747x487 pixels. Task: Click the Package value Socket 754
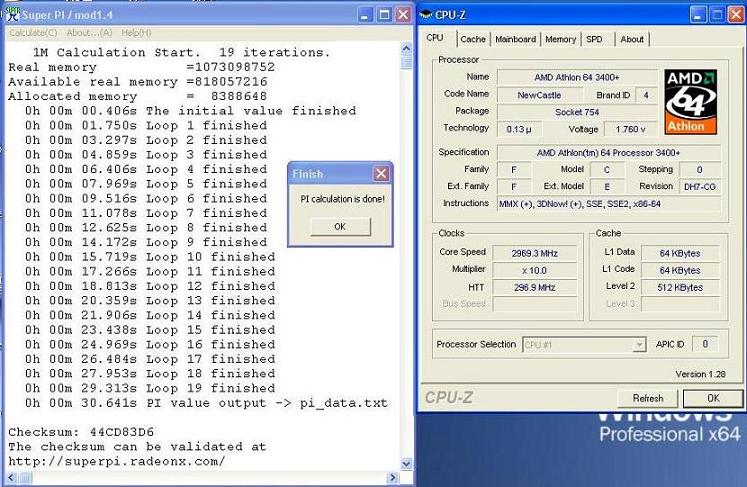click(576, 112)
